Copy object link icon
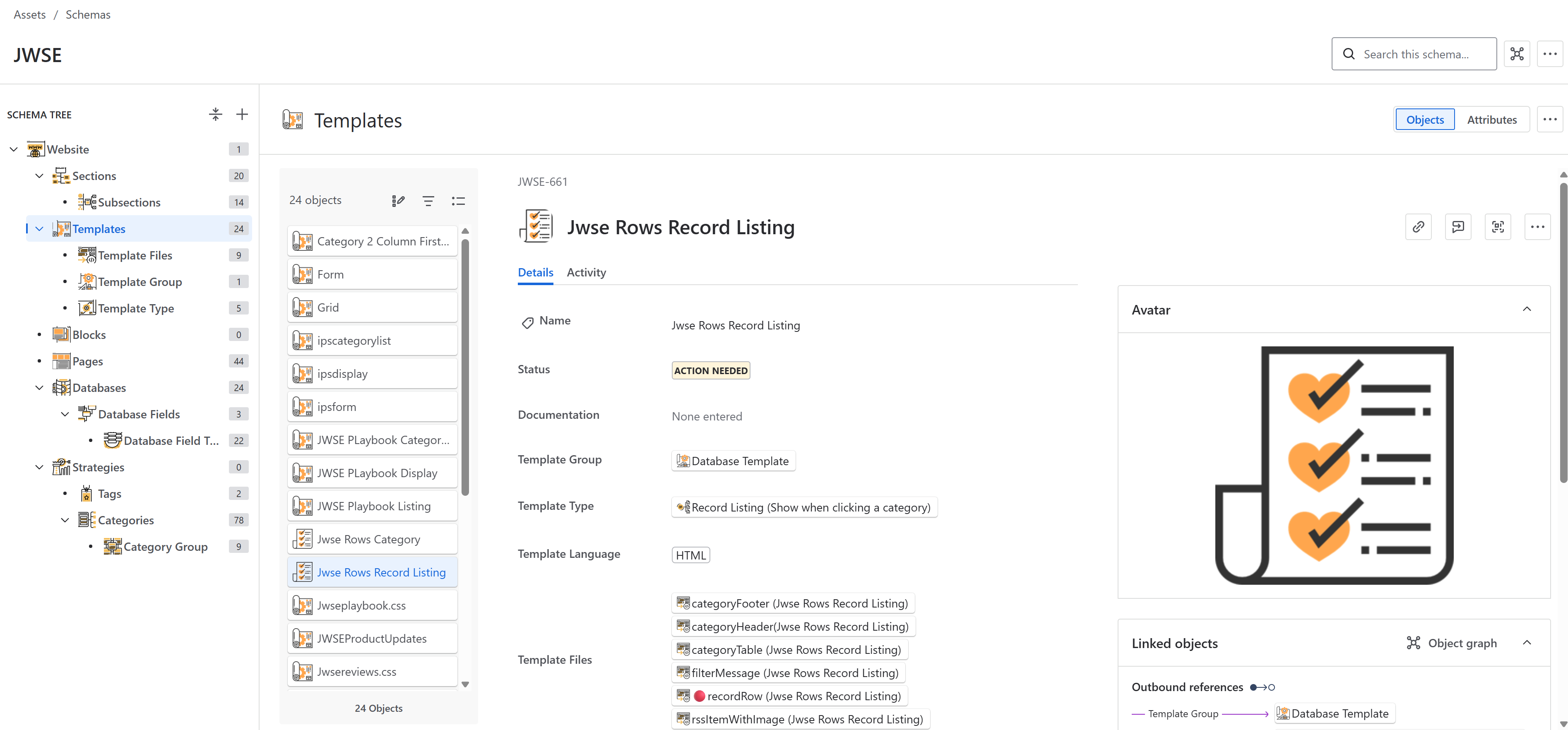Viewport: 1568px width, 730px height. (1418, 227)
